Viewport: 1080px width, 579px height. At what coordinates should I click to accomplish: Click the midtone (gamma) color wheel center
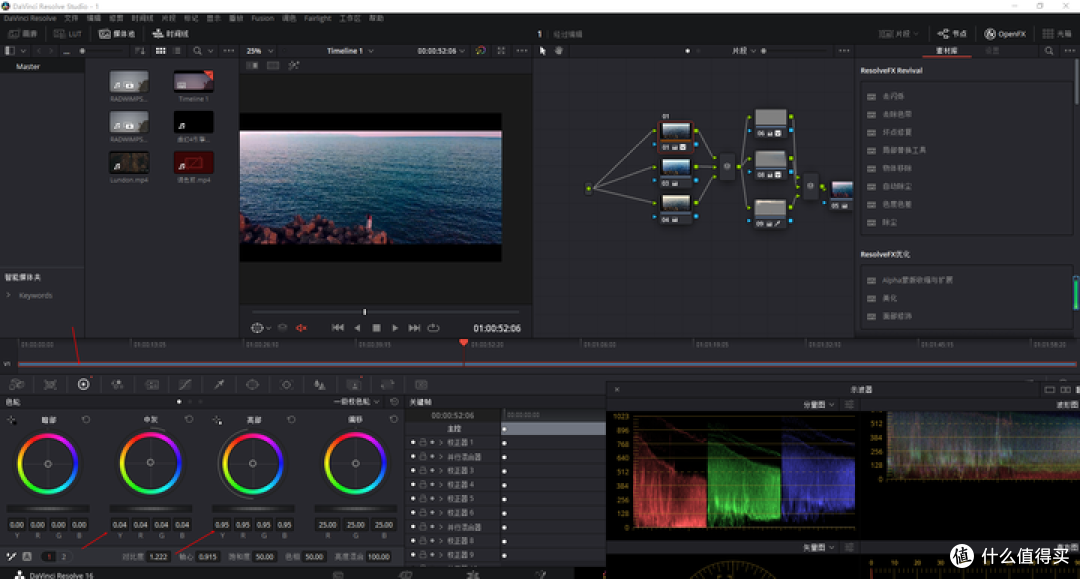150,463
